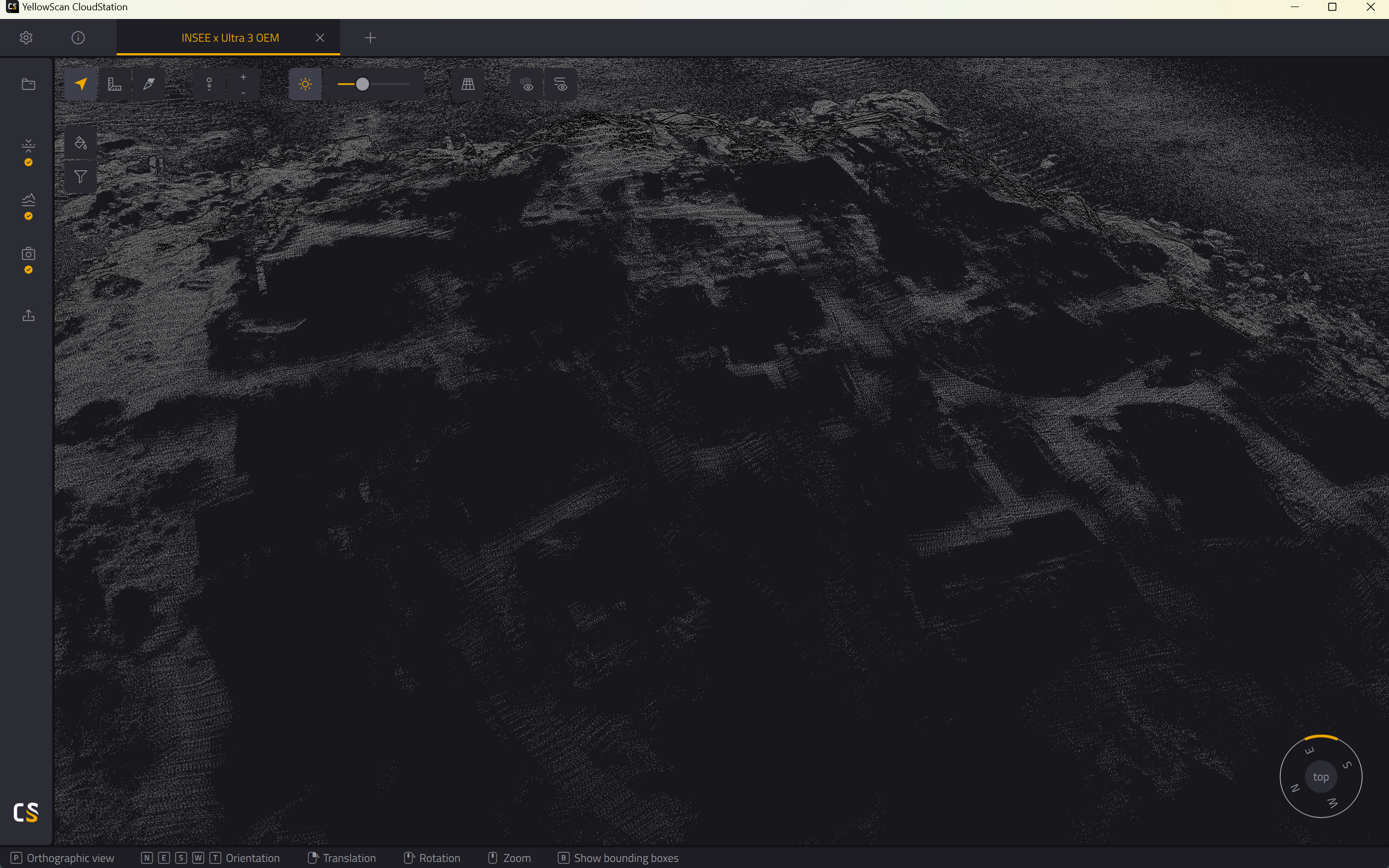Set view to top in compass
Viewport: 1389px width, 868px height.
[x=1321, y=777]
